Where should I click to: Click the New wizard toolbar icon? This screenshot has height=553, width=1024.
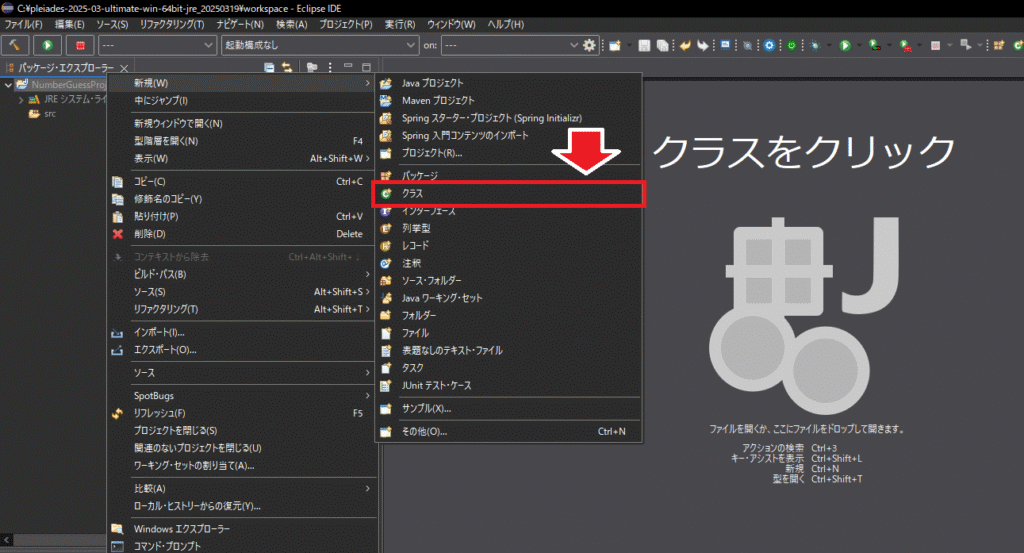[x=615, y=45]
